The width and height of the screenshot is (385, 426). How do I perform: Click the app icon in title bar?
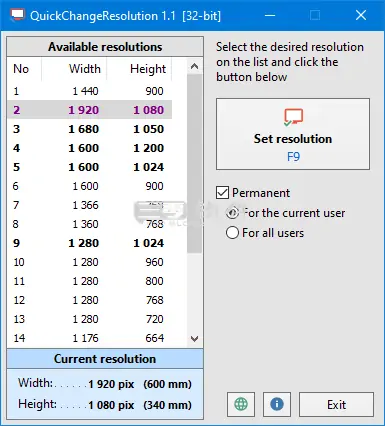point(17,15)
